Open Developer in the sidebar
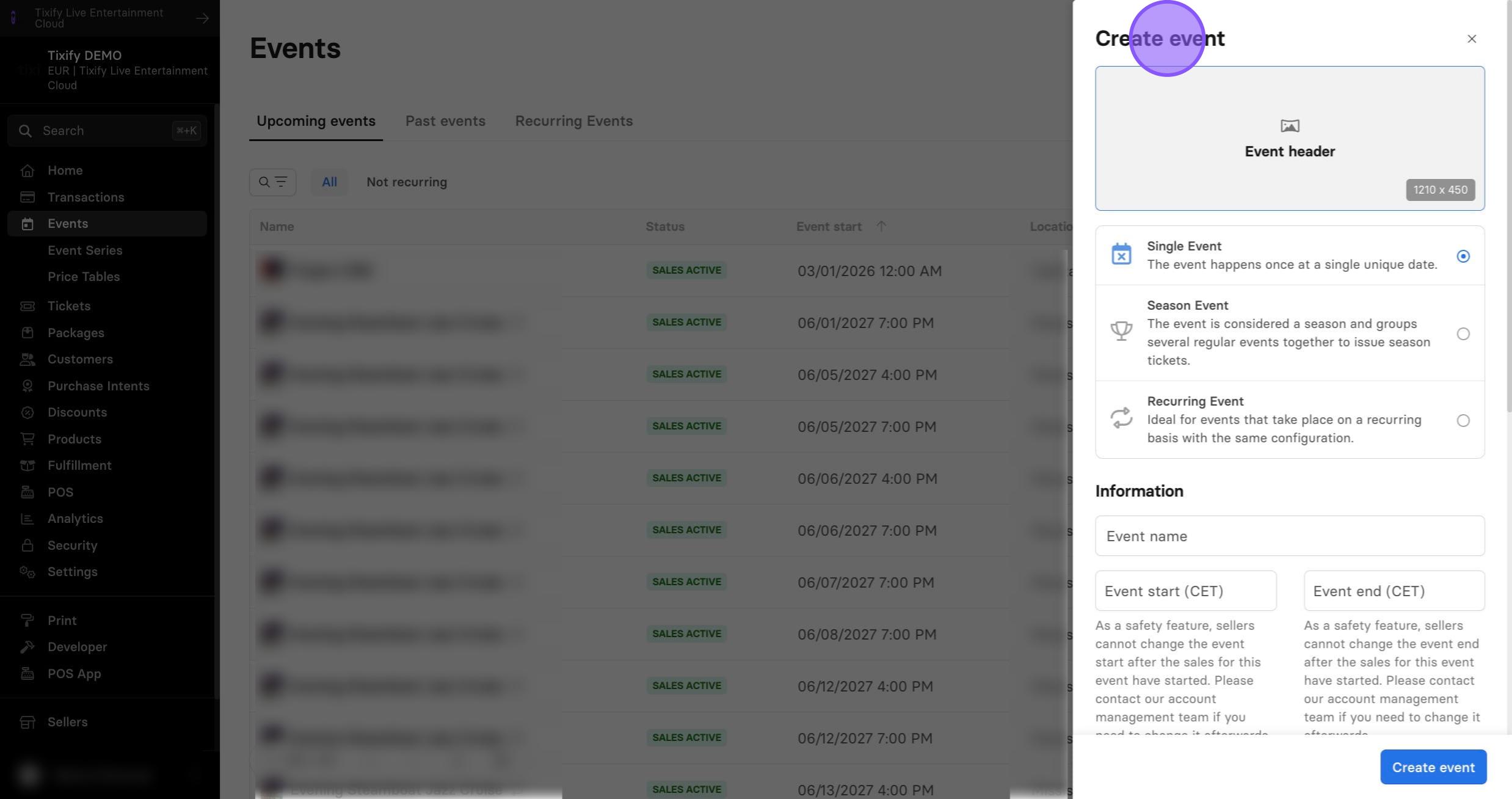Viewport: 1512px width, 799px height. click(x=107, y=647)
